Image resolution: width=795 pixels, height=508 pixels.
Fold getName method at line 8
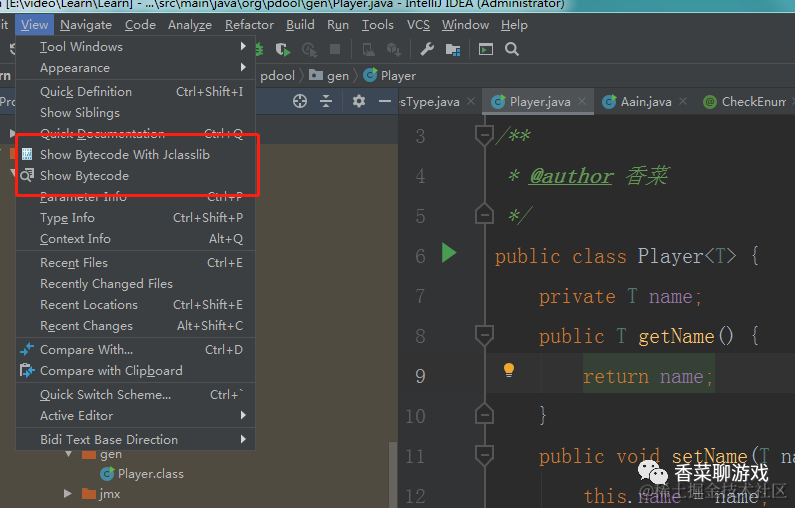coord(484,335)
